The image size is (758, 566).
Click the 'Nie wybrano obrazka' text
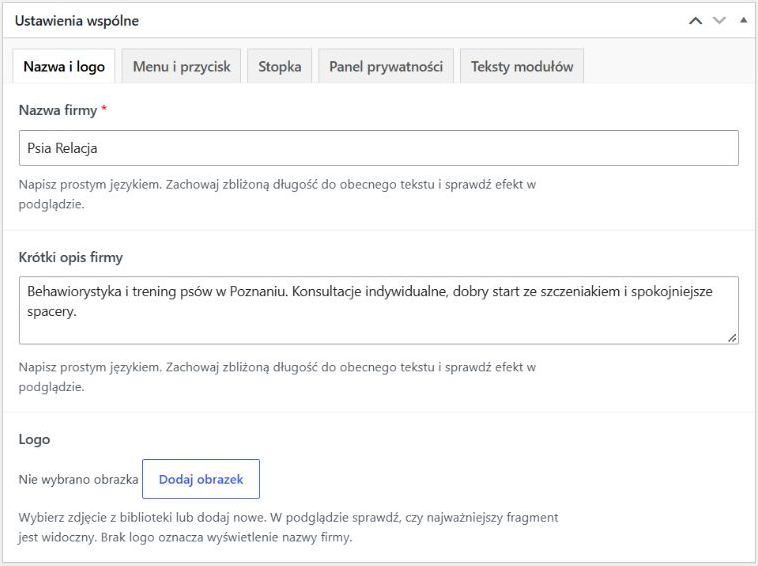pyautogui.click(x=78, y=479)
